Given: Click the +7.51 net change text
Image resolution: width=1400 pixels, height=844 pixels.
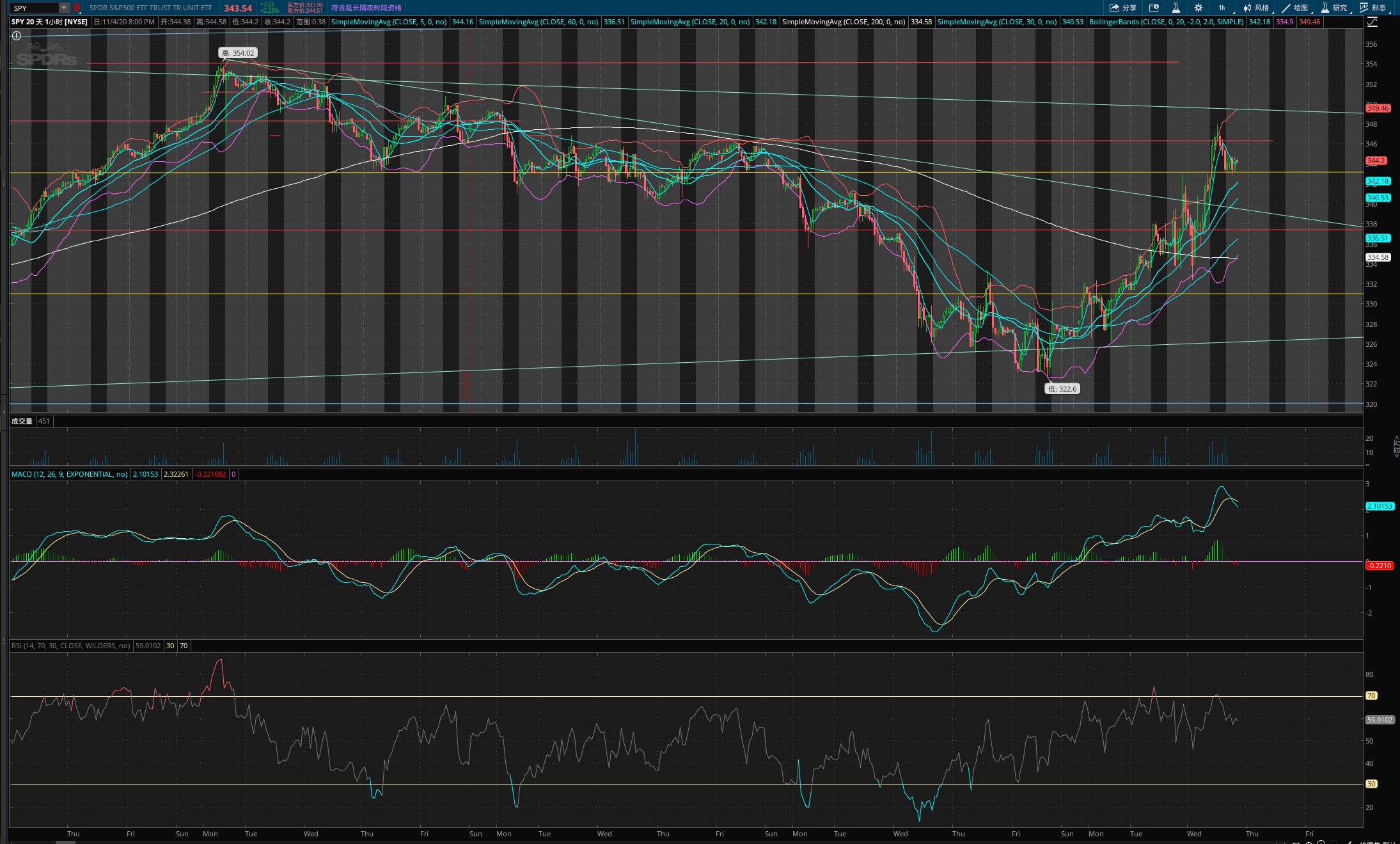Looking at the screenshot, I should (x=267, y=5).
